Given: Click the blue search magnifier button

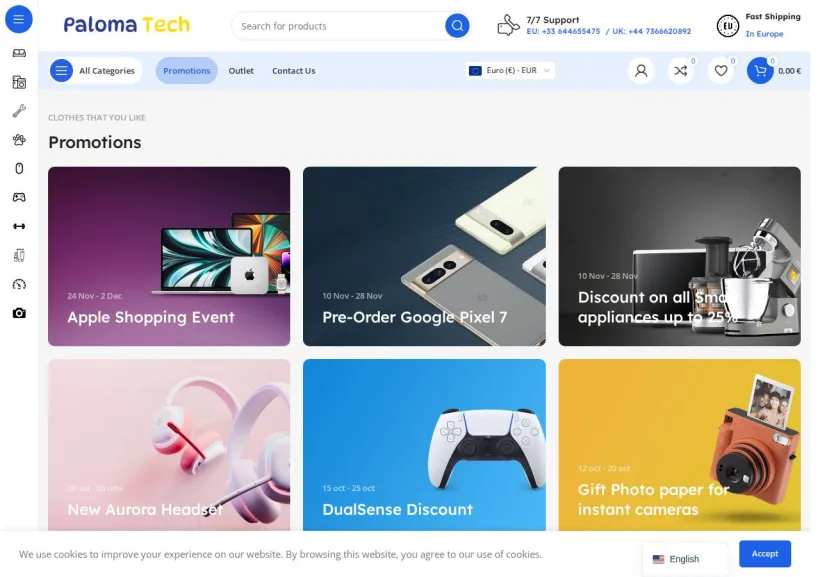Looking at the screenshot, I should pyautogui.click(x=457, y=26).
